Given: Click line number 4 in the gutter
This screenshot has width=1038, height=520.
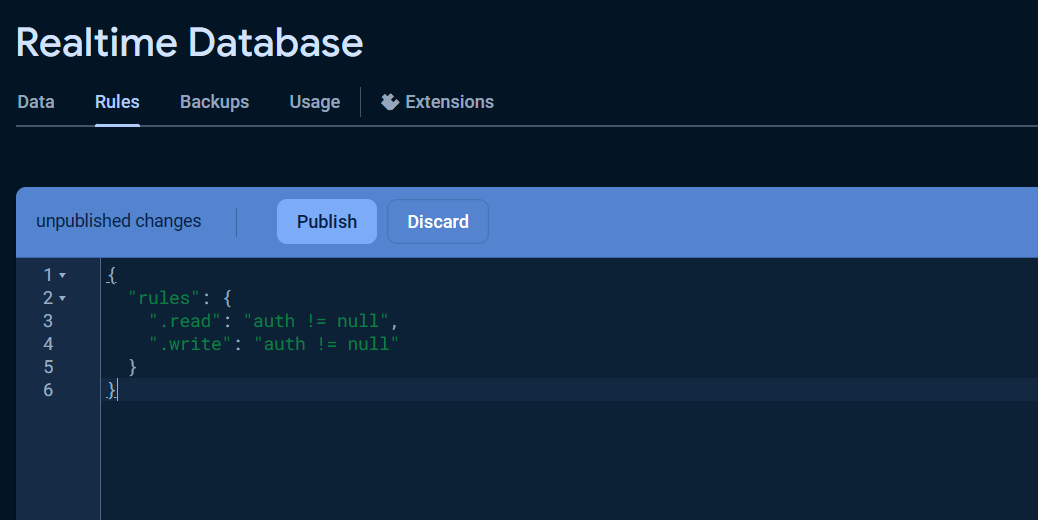Looking at the screenshot, I should click(x=48, y=344).
